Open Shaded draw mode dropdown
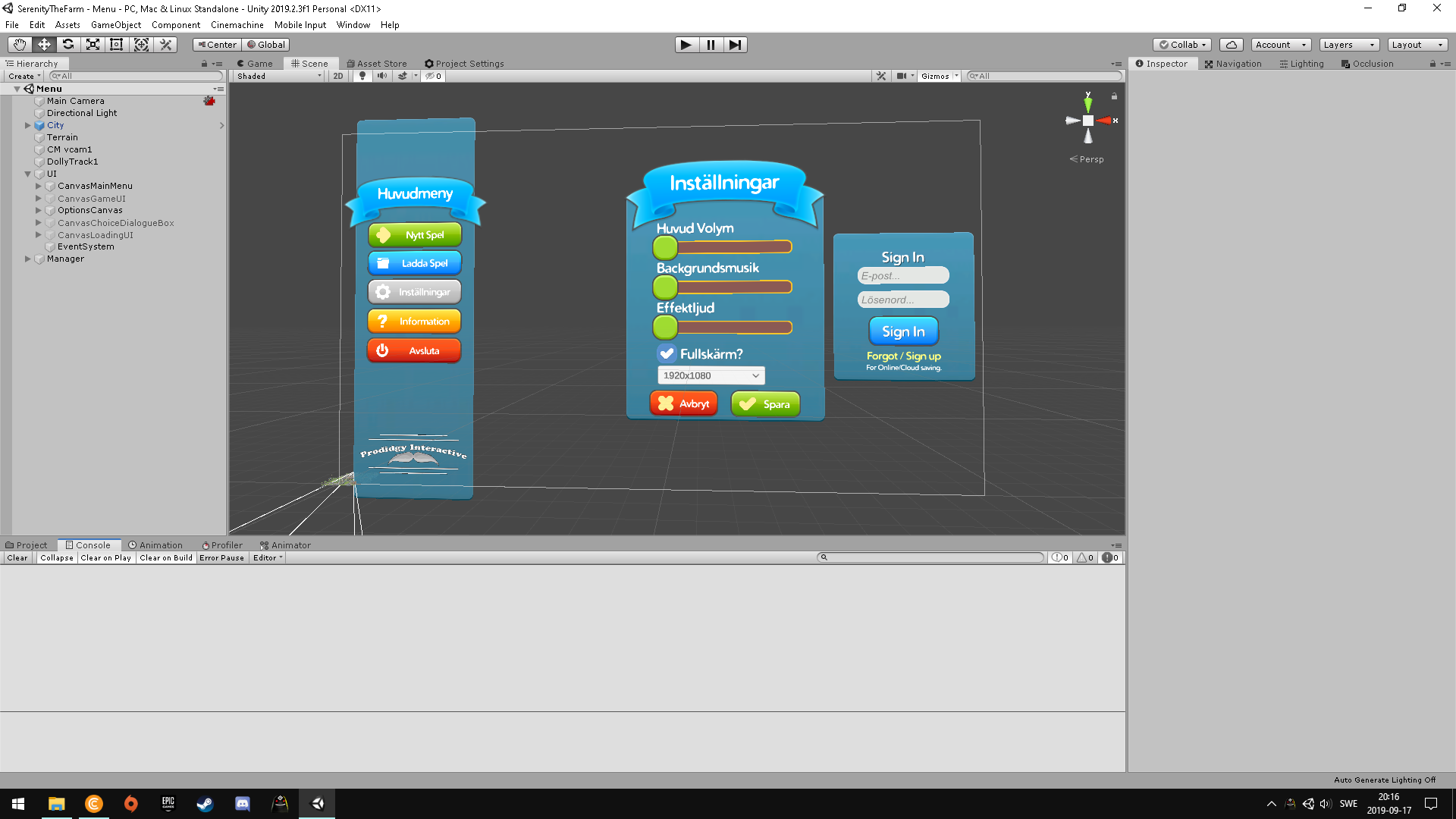Screen dimensions: 1456x819 pyautogui.click(x=279, y=76)
